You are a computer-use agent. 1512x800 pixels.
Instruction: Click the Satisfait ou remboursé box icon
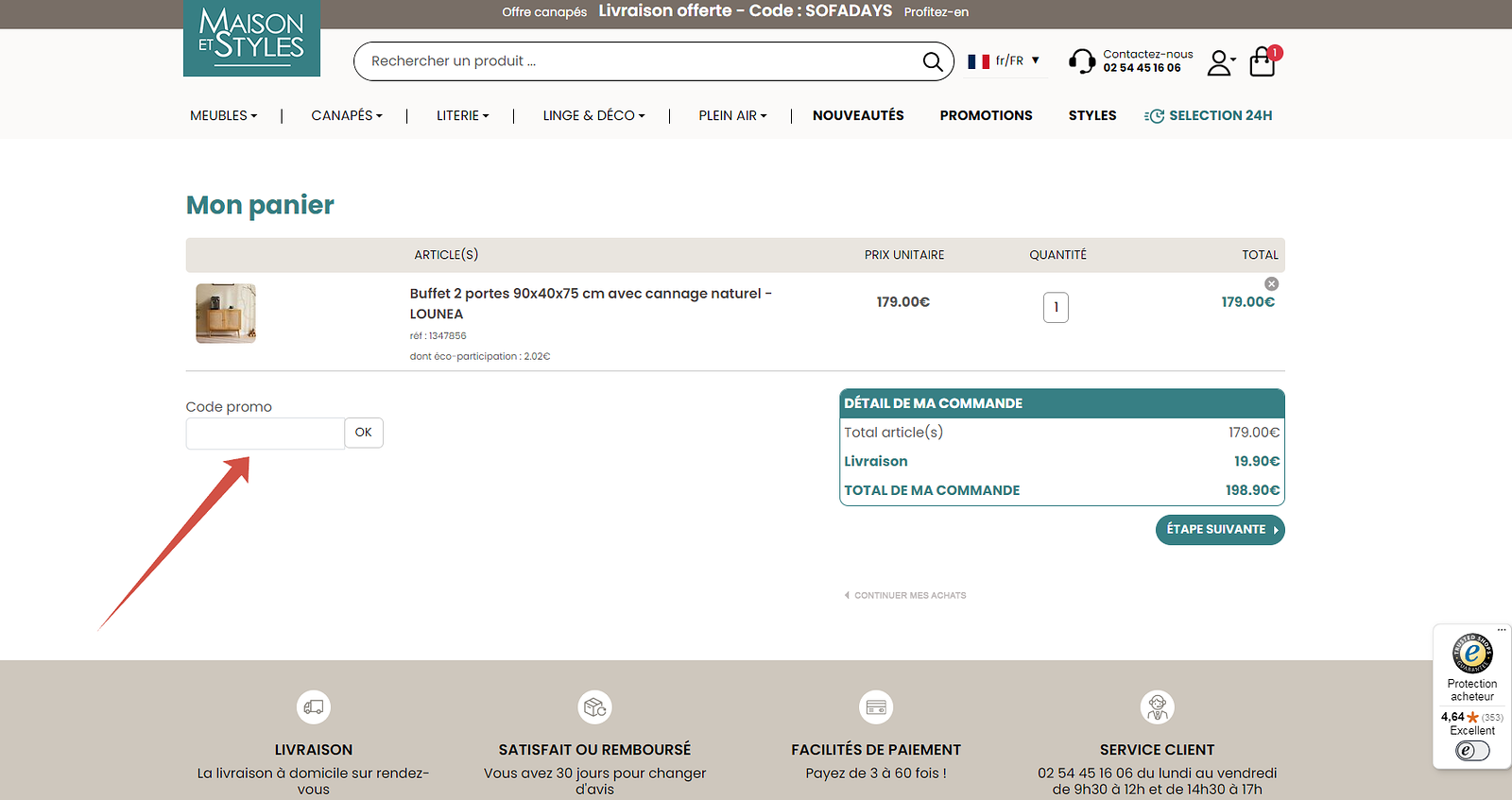[x=594, y=706]
